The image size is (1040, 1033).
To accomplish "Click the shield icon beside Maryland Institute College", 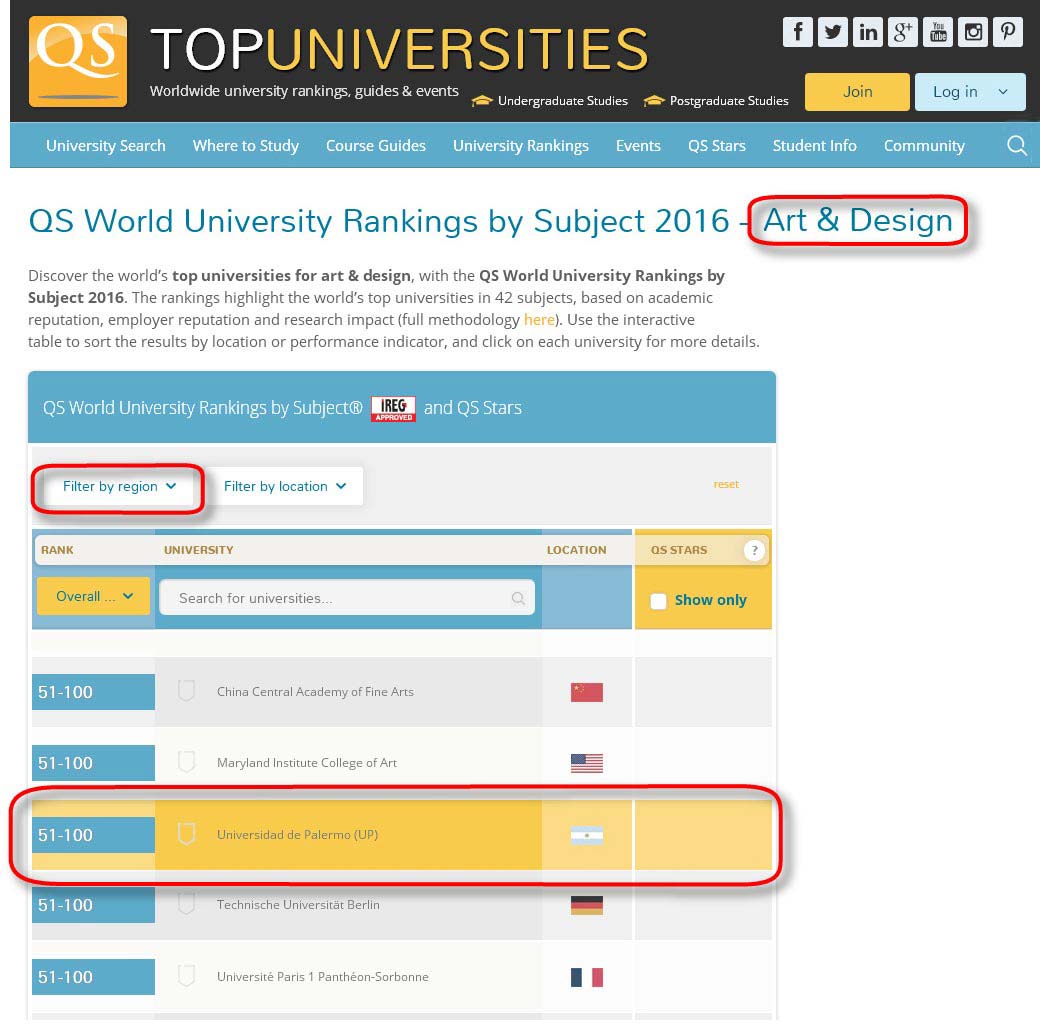I will pos(186,762).
